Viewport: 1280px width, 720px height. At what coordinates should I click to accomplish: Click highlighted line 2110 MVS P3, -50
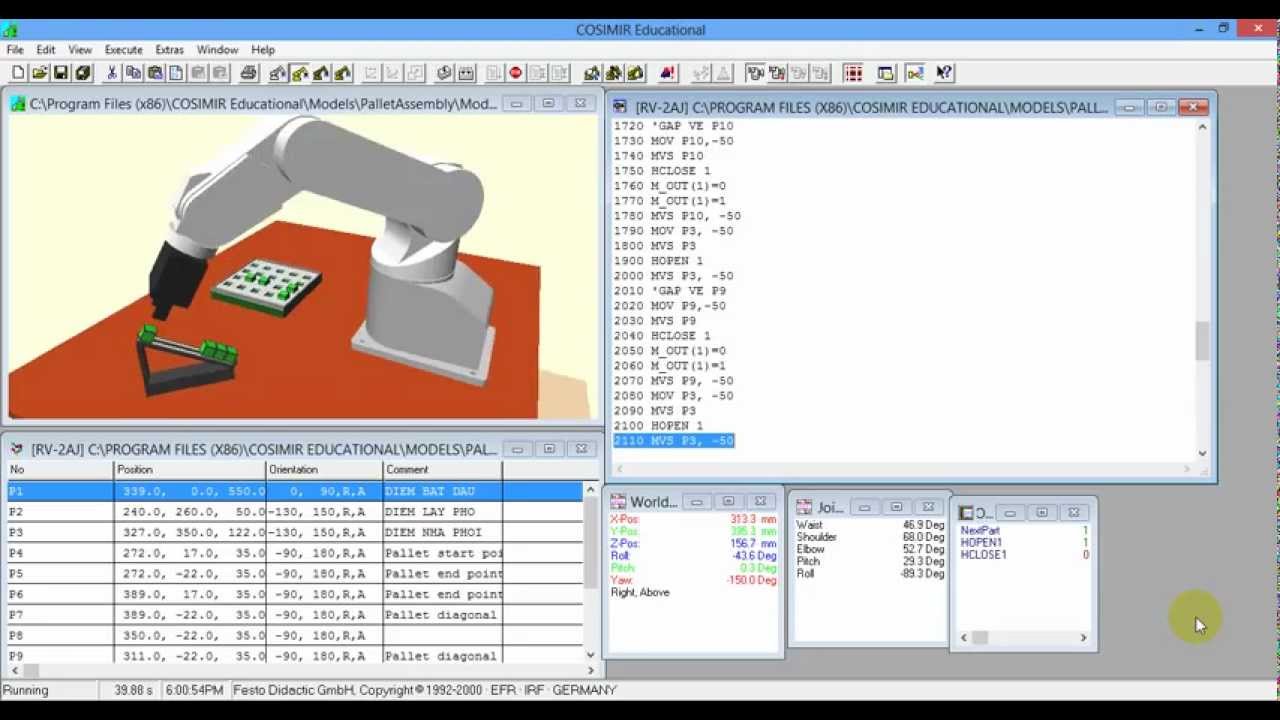674,441
